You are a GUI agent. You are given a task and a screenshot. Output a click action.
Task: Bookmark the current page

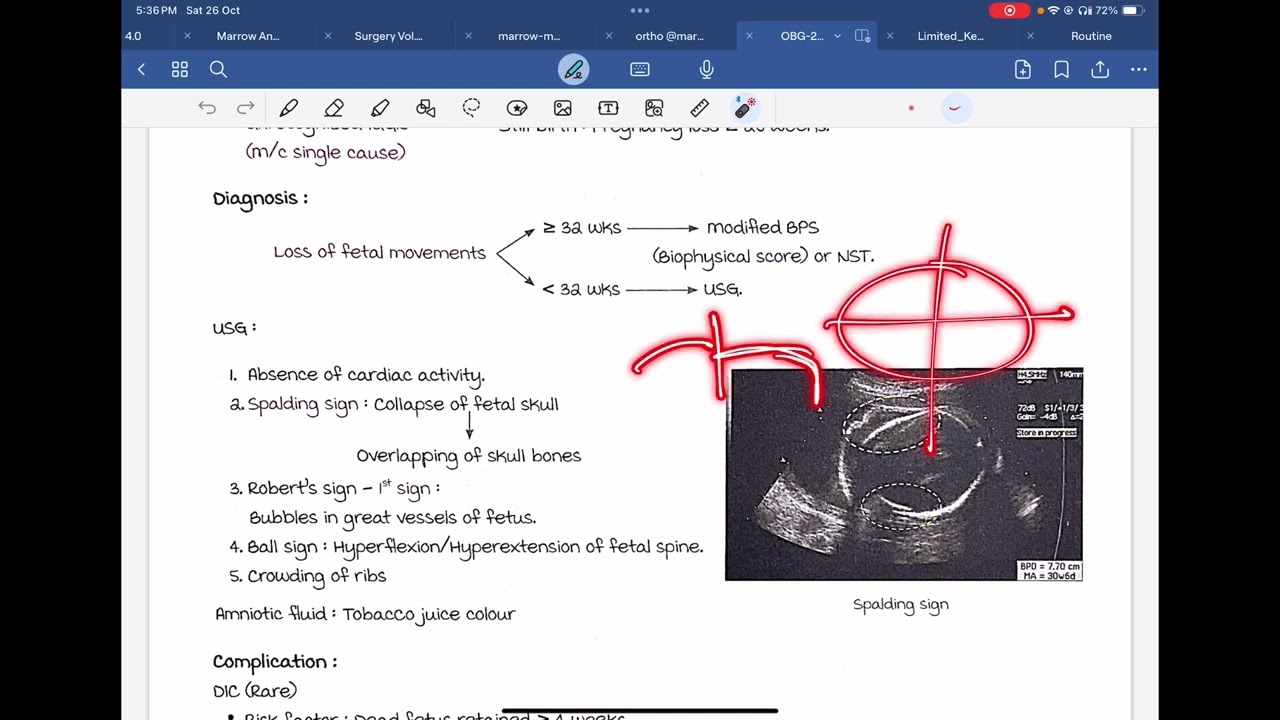click(1061, 69)
